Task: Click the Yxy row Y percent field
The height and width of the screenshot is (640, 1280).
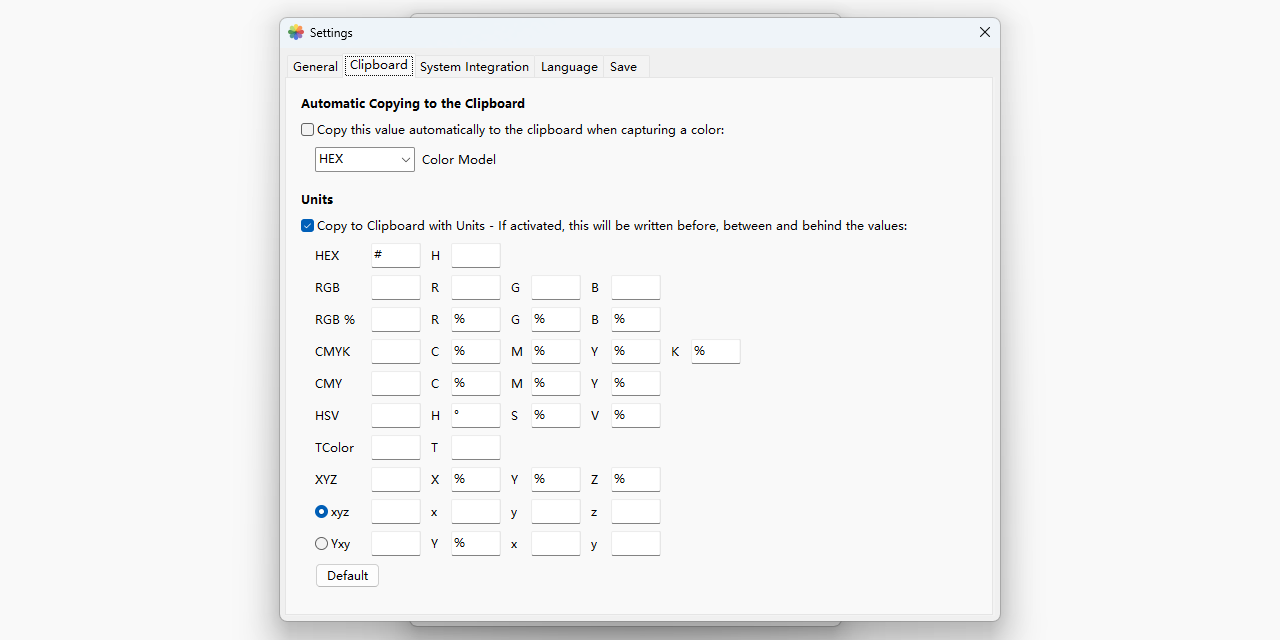Action: (x=476, y=544)
